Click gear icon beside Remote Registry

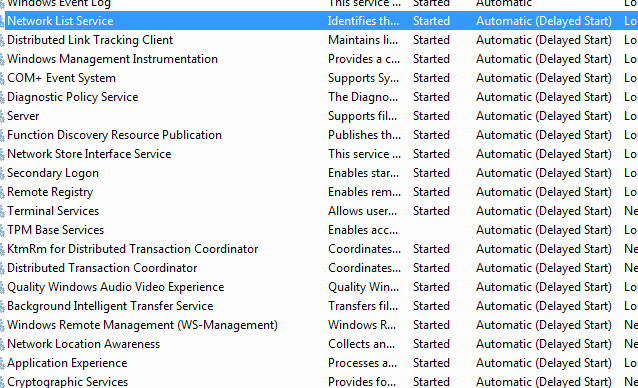[2, 192]
